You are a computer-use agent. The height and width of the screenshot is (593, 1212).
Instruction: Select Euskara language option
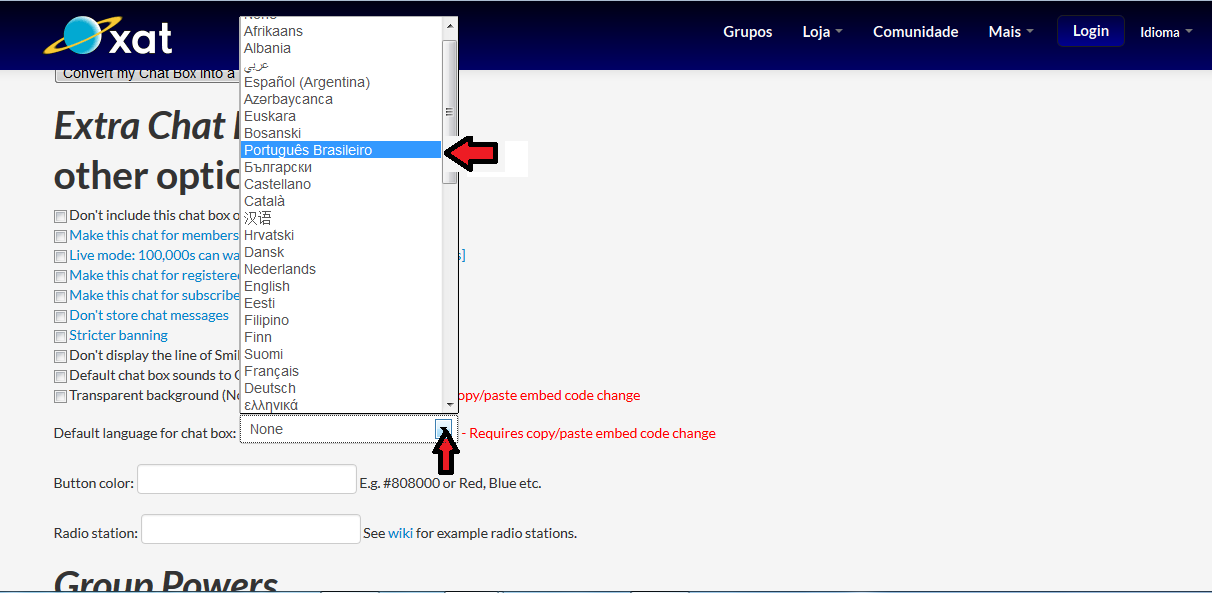click(341, 116)
